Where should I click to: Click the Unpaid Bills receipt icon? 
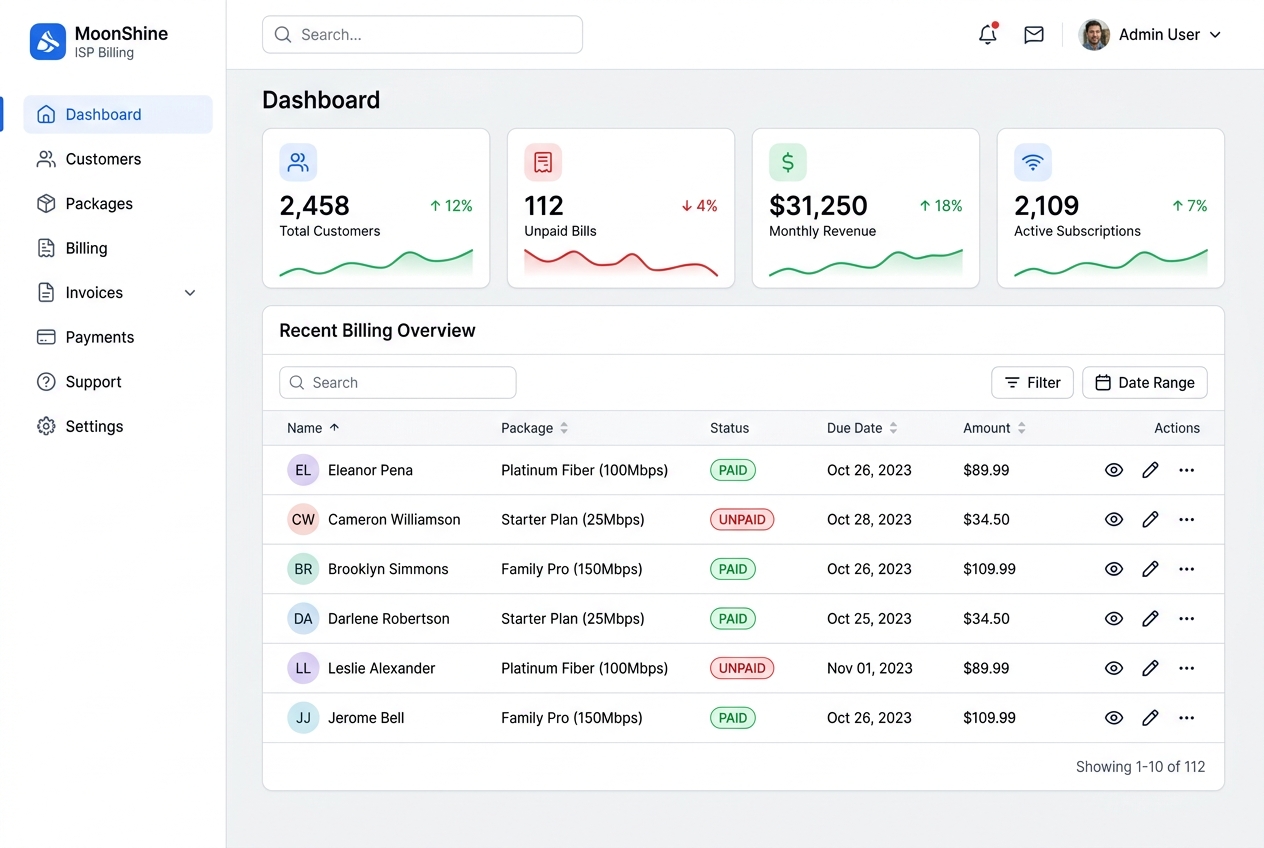pos(543,162)
